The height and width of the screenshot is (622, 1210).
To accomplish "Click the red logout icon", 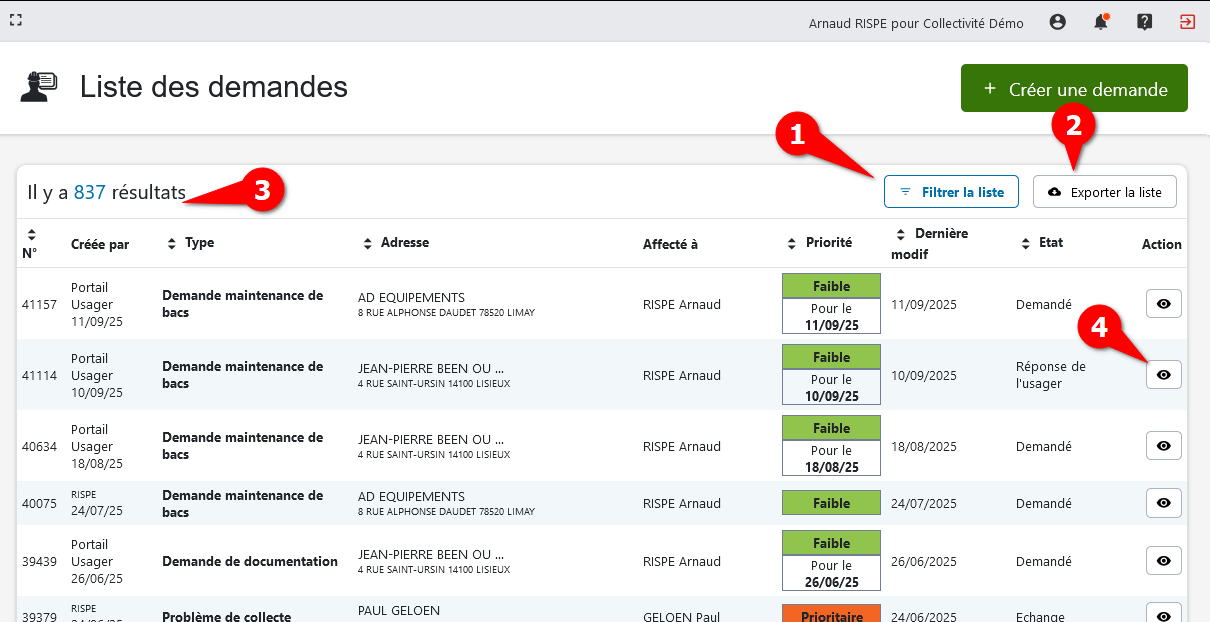I will (1187, 22).
